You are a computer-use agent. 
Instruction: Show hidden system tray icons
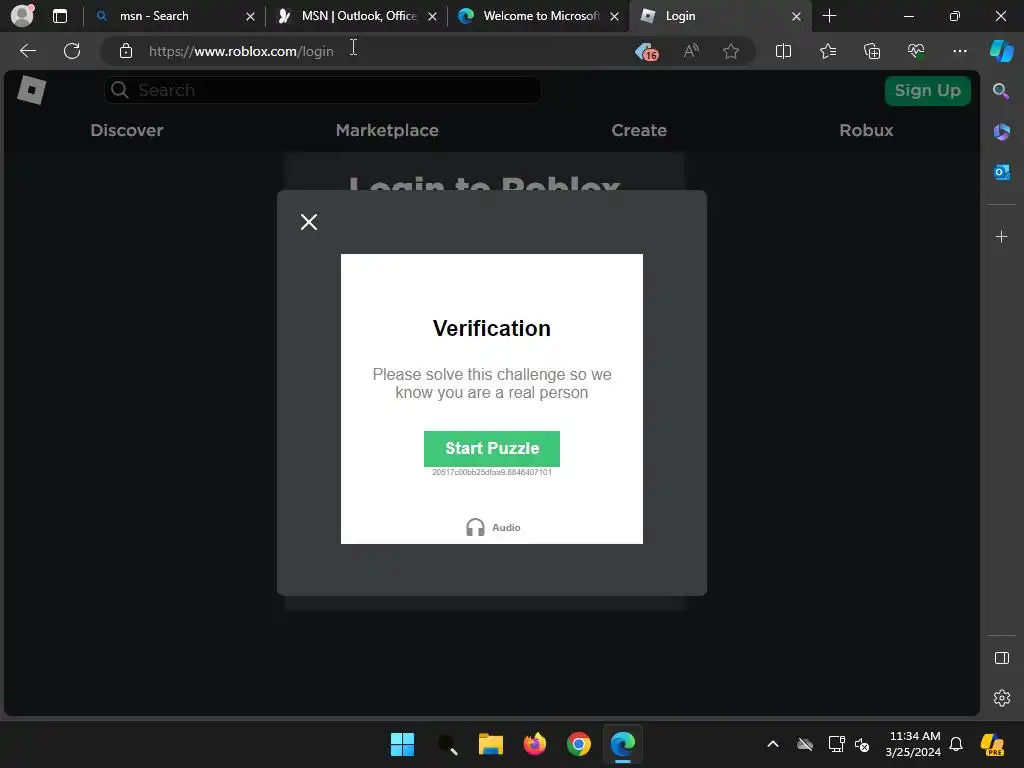click(x=773, y=744)
